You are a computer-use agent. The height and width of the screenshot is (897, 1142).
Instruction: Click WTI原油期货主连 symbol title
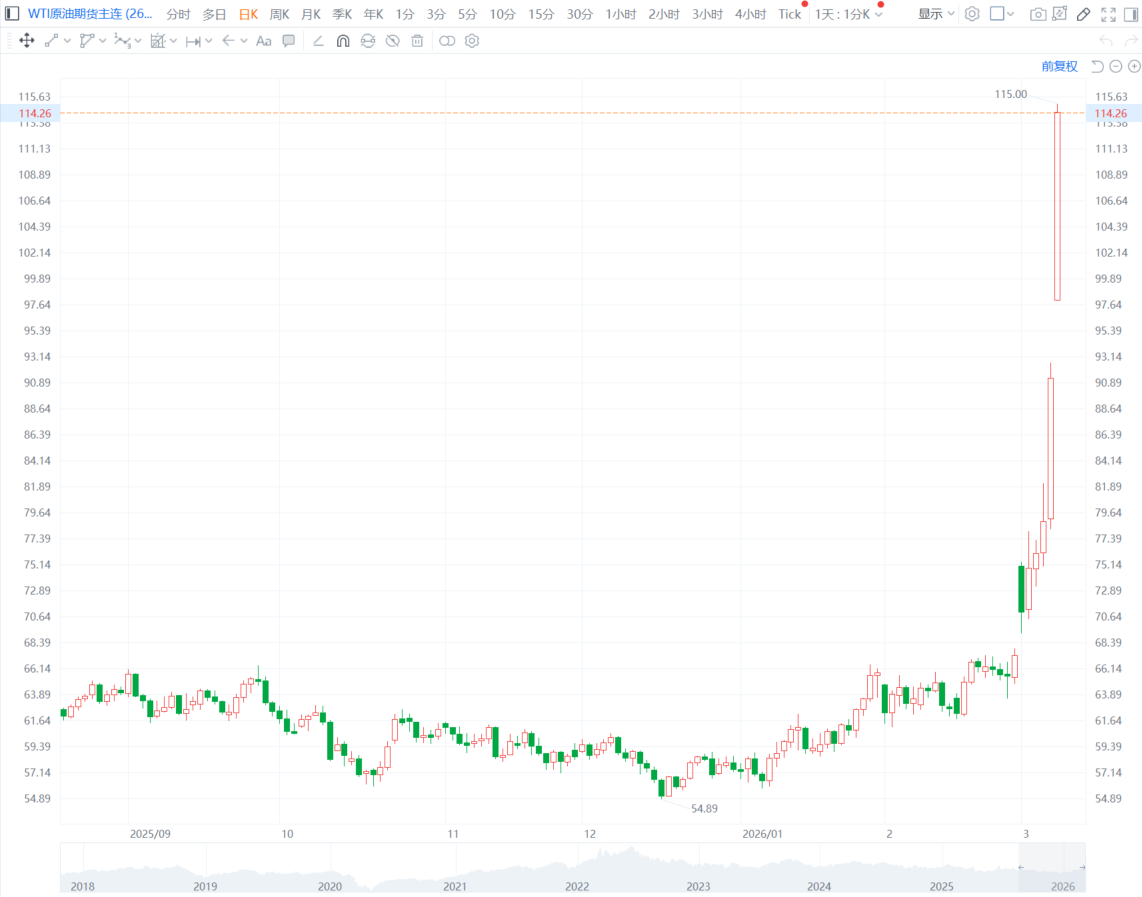pos(90,14)
